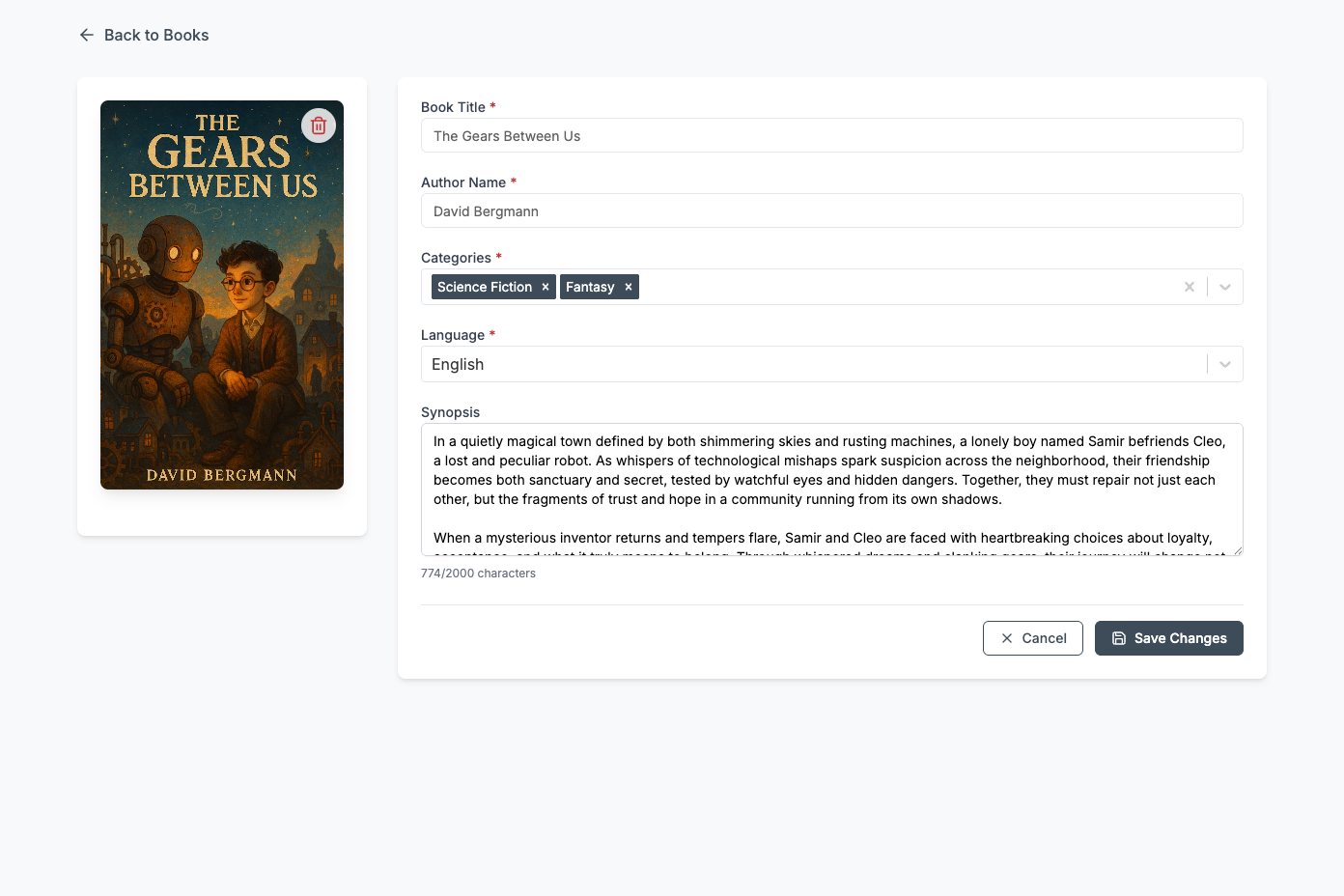Click the 774/2000 characters counter
1344x896 pixels.
coord(478,574)
